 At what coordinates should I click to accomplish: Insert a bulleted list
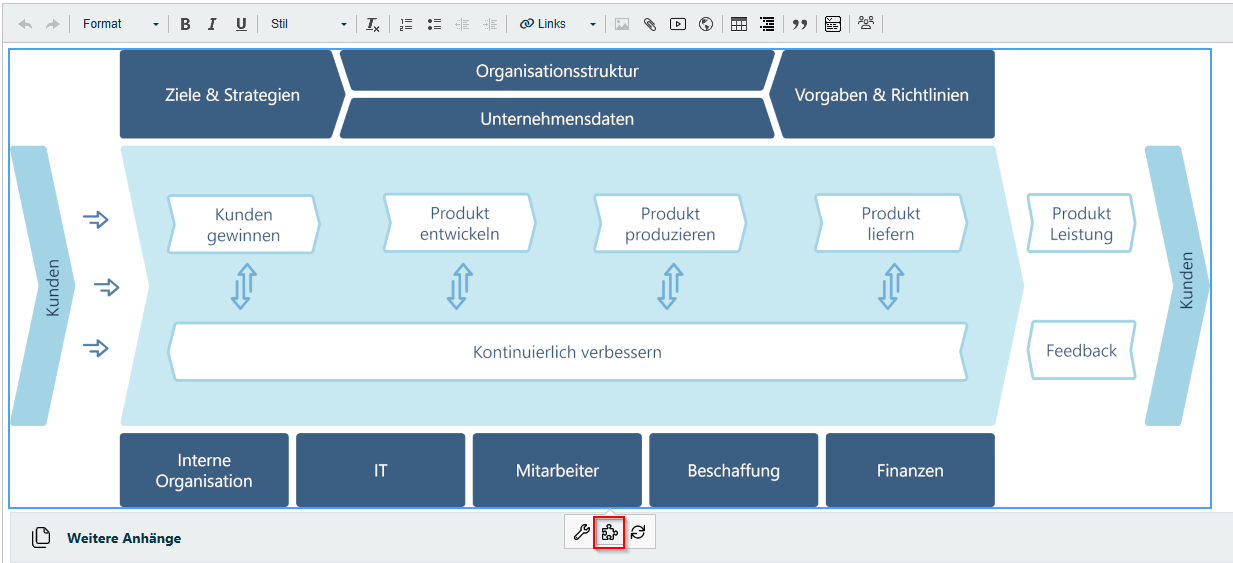(434, 24)
